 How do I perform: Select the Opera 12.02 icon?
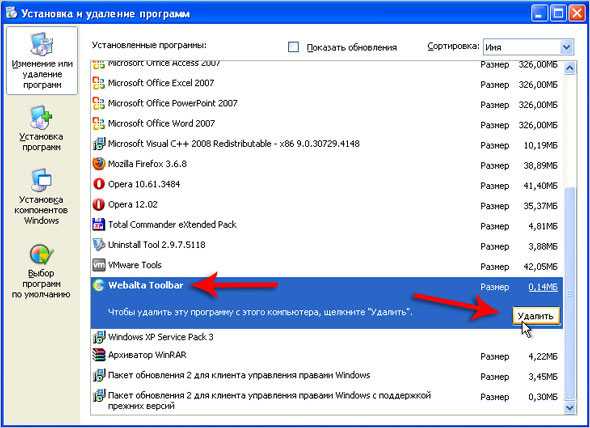pos(99,204)
